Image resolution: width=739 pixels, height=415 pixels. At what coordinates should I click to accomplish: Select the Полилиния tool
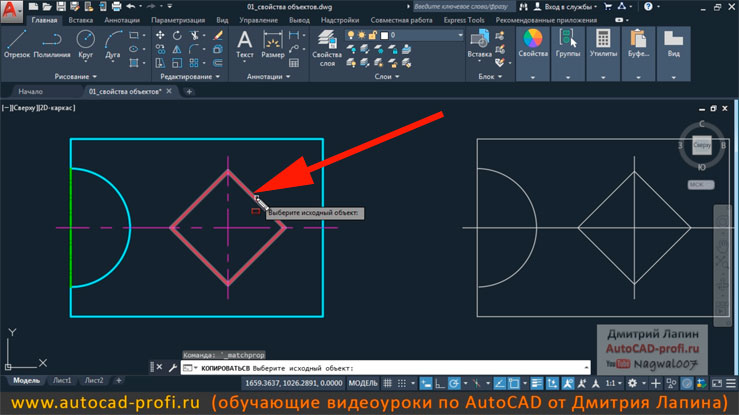[x=52, y=44]
